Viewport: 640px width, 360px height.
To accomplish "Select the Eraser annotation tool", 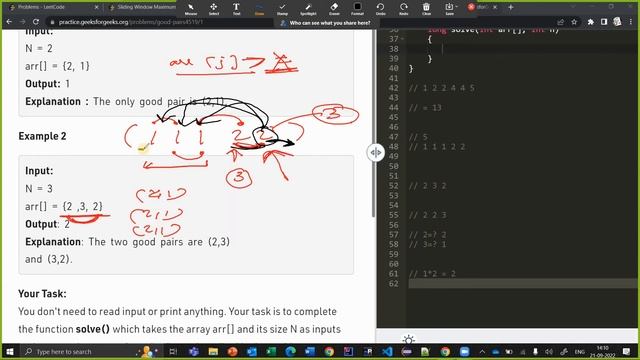I will pyautogui.click(x=334, y=9).
